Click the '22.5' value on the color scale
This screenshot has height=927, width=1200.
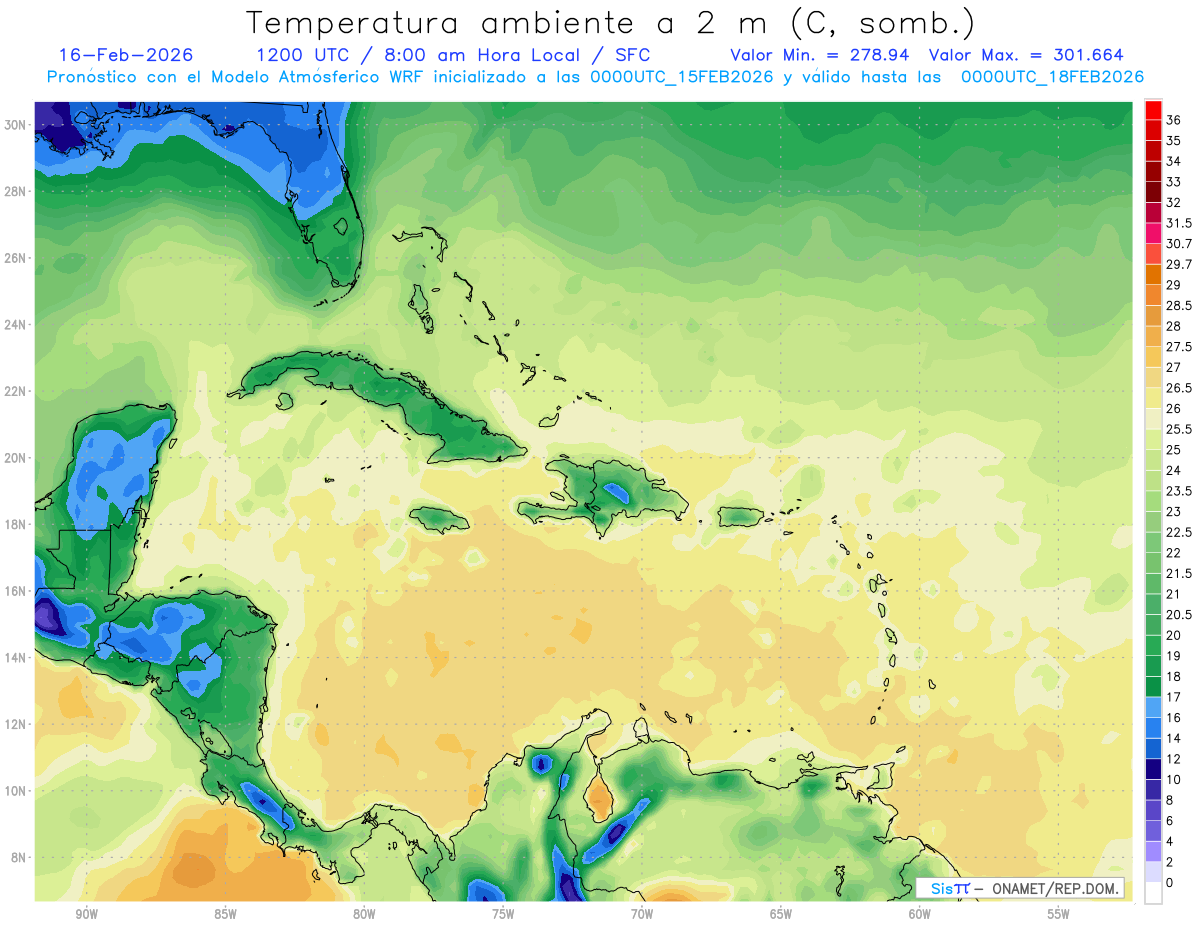click(1179, 532)
